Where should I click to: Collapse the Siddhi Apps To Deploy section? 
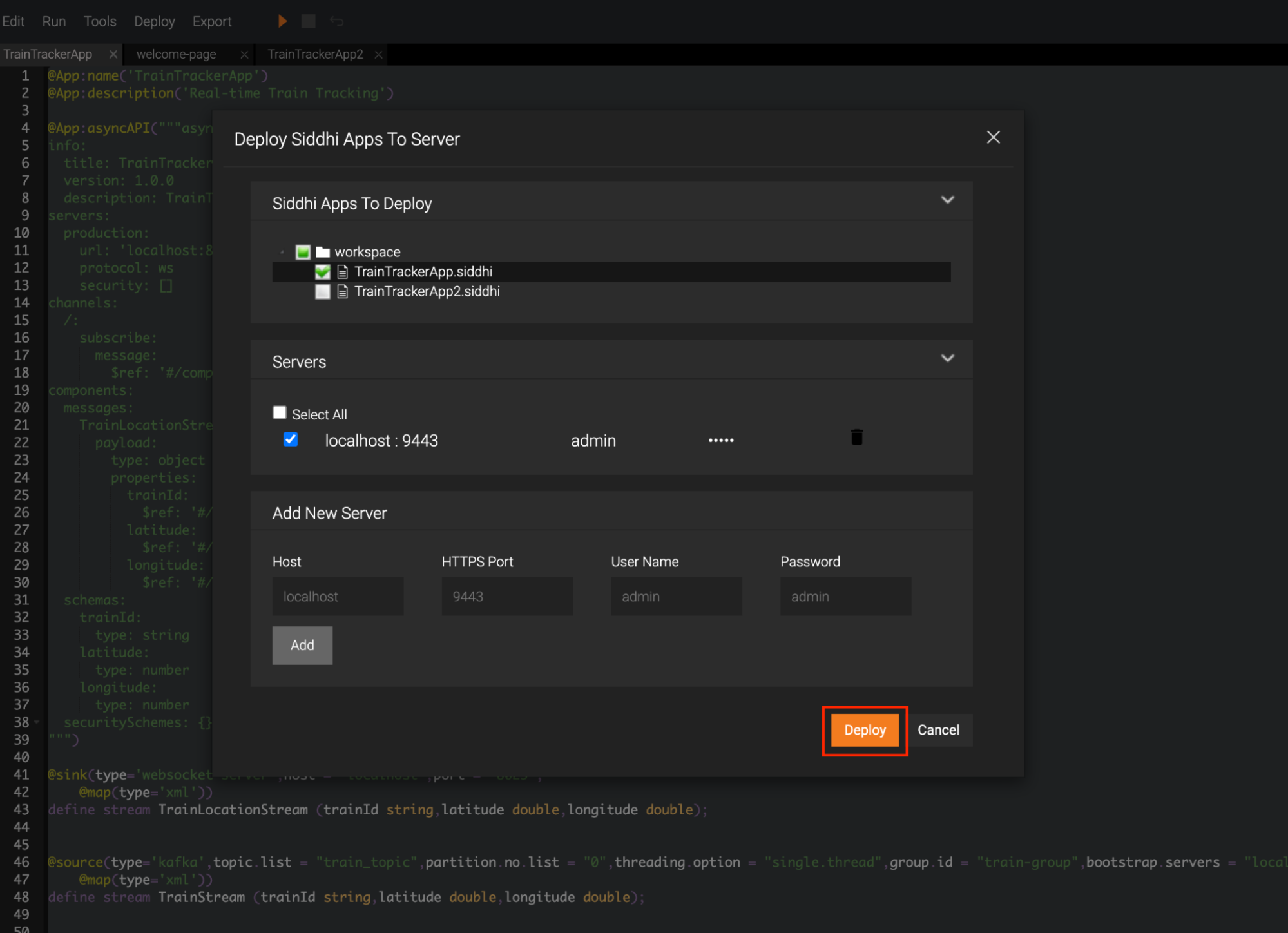click(x=947, y=200)
